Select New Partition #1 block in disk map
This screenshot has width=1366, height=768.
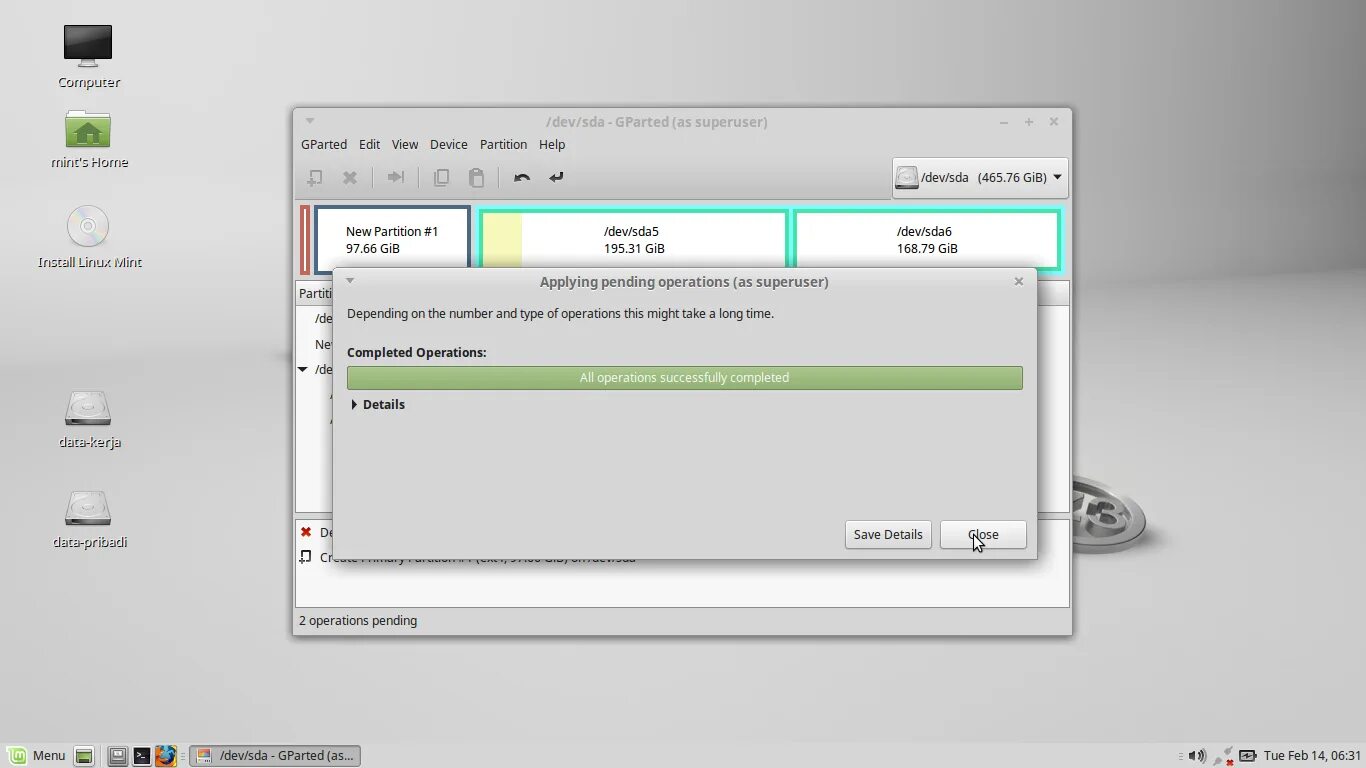tap(392, 238)
